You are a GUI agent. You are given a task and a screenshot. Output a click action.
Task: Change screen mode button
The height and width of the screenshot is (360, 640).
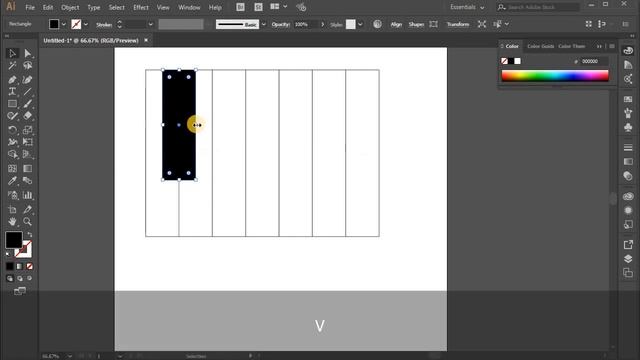[20, 291]
